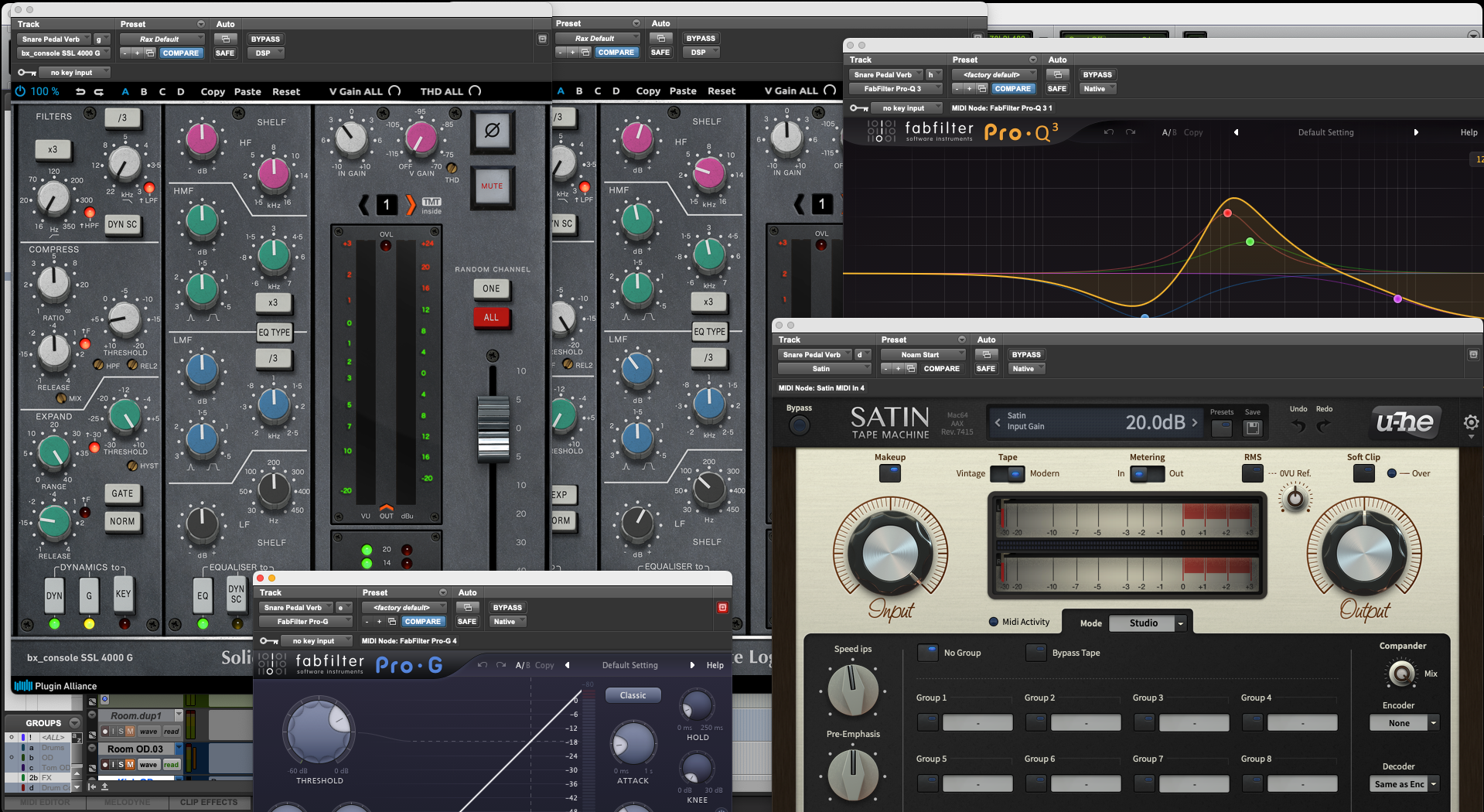This screenshot has width=1484, height=812.
Task: Click the Pro-Q 3 redo icon
Action: pos(1130,132)
